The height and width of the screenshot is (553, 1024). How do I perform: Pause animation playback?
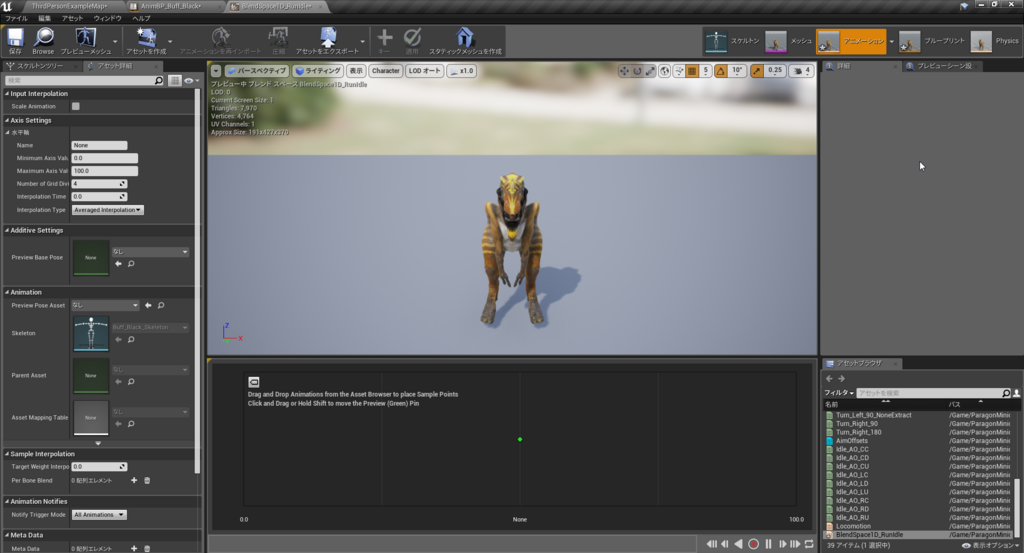pyautogui.click(x=769, y=544)
